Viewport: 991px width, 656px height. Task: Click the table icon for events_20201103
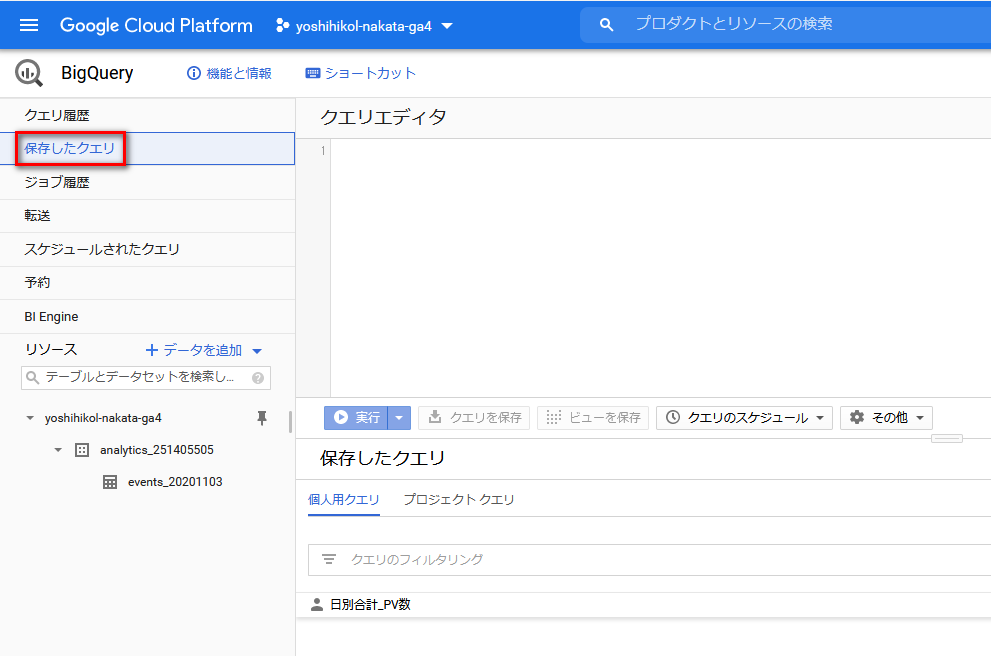click(110, 482)
